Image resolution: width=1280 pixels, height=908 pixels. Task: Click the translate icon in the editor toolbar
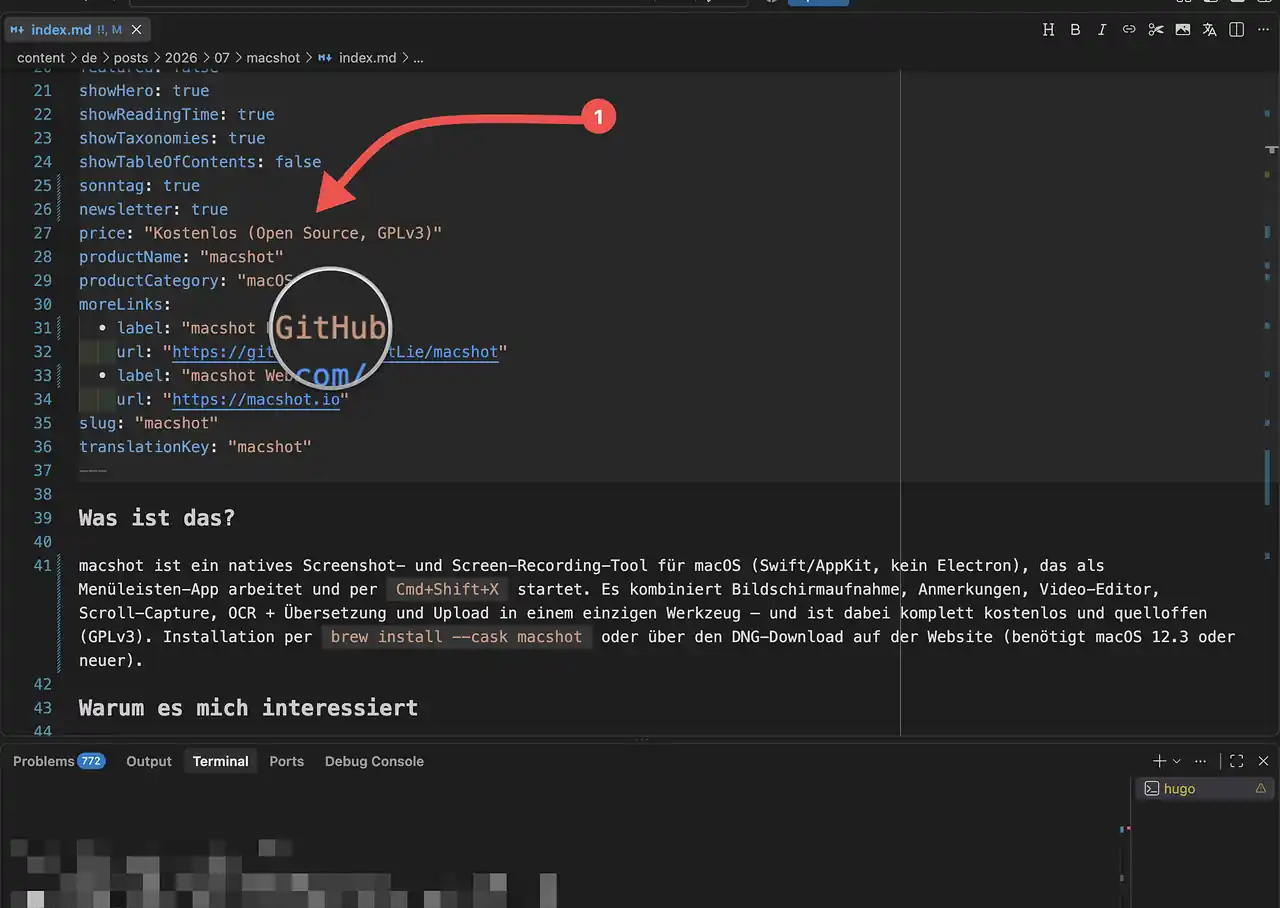pyautogui.click(x=1210, y=30)
